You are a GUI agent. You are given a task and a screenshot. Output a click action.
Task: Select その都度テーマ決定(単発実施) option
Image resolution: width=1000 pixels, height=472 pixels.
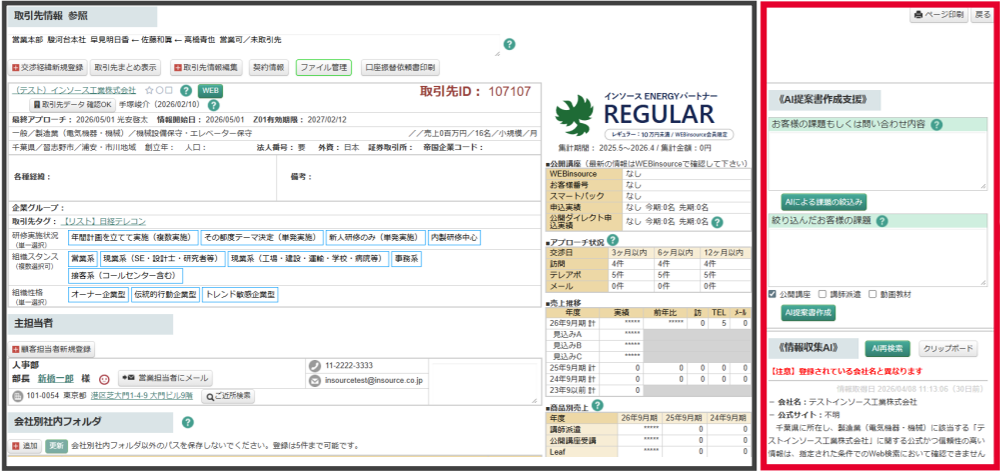(262, 238)
